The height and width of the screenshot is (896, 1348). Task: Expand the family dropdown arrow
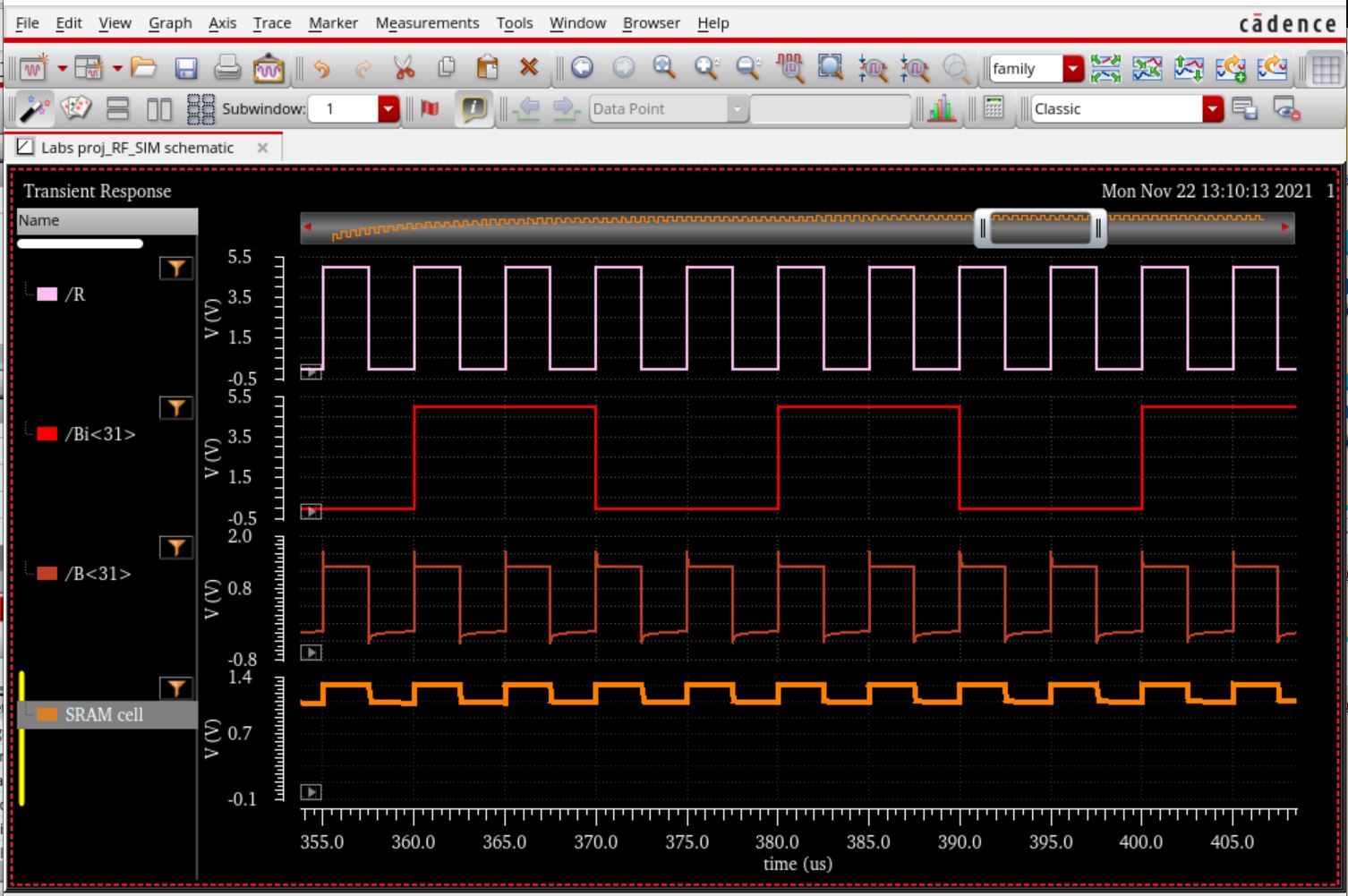pos(1072,68)
